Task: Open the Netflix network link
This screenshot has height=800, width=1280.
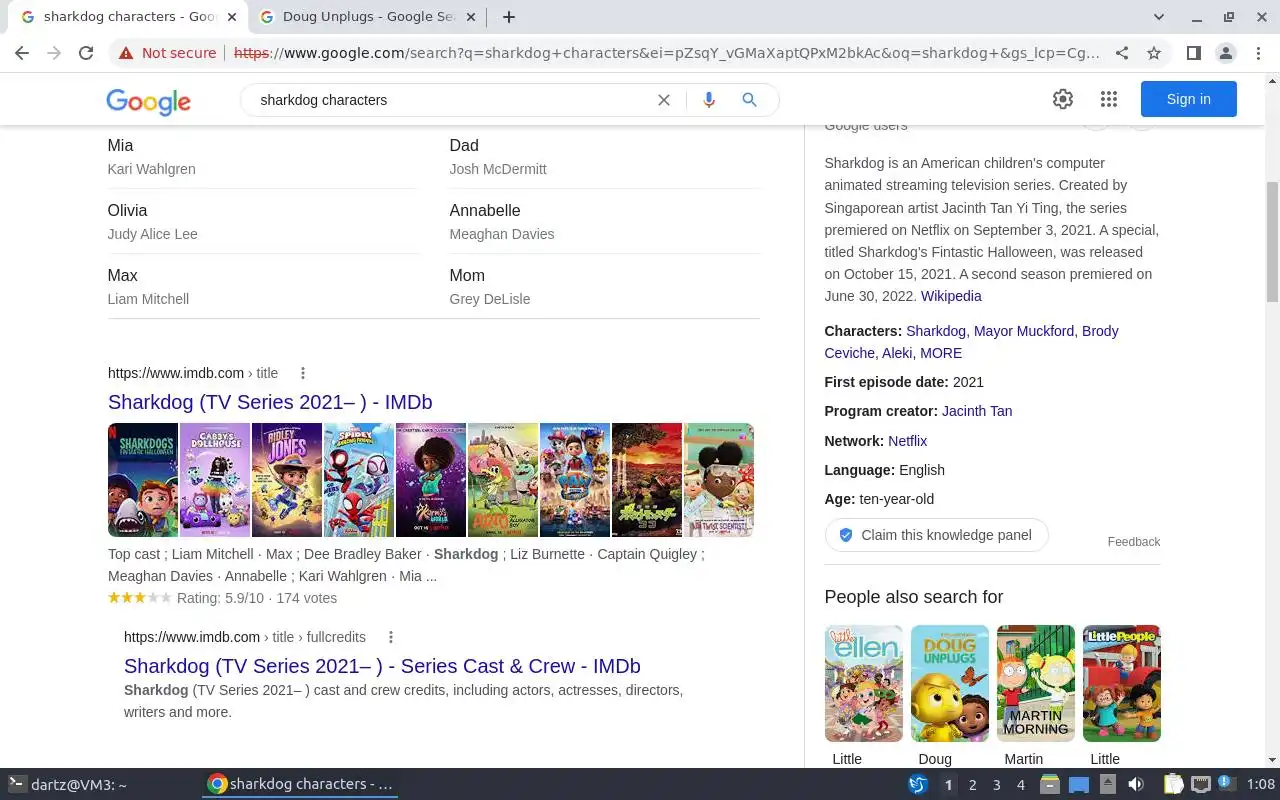Action: tap(907, 441)
